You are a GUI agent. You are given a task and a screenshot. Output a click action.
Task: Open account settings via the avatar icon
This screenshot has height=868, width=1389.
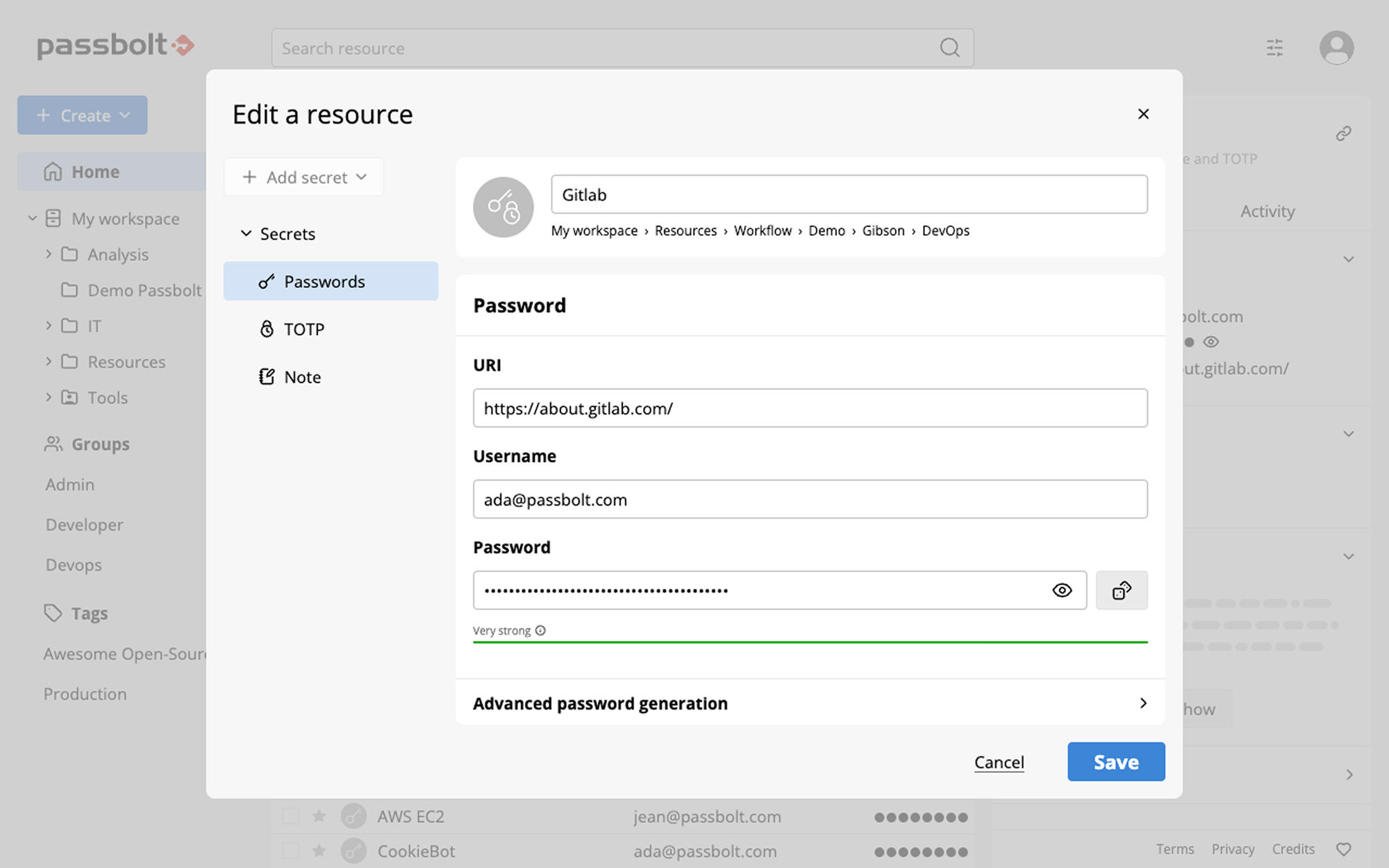coord(1336,47)
